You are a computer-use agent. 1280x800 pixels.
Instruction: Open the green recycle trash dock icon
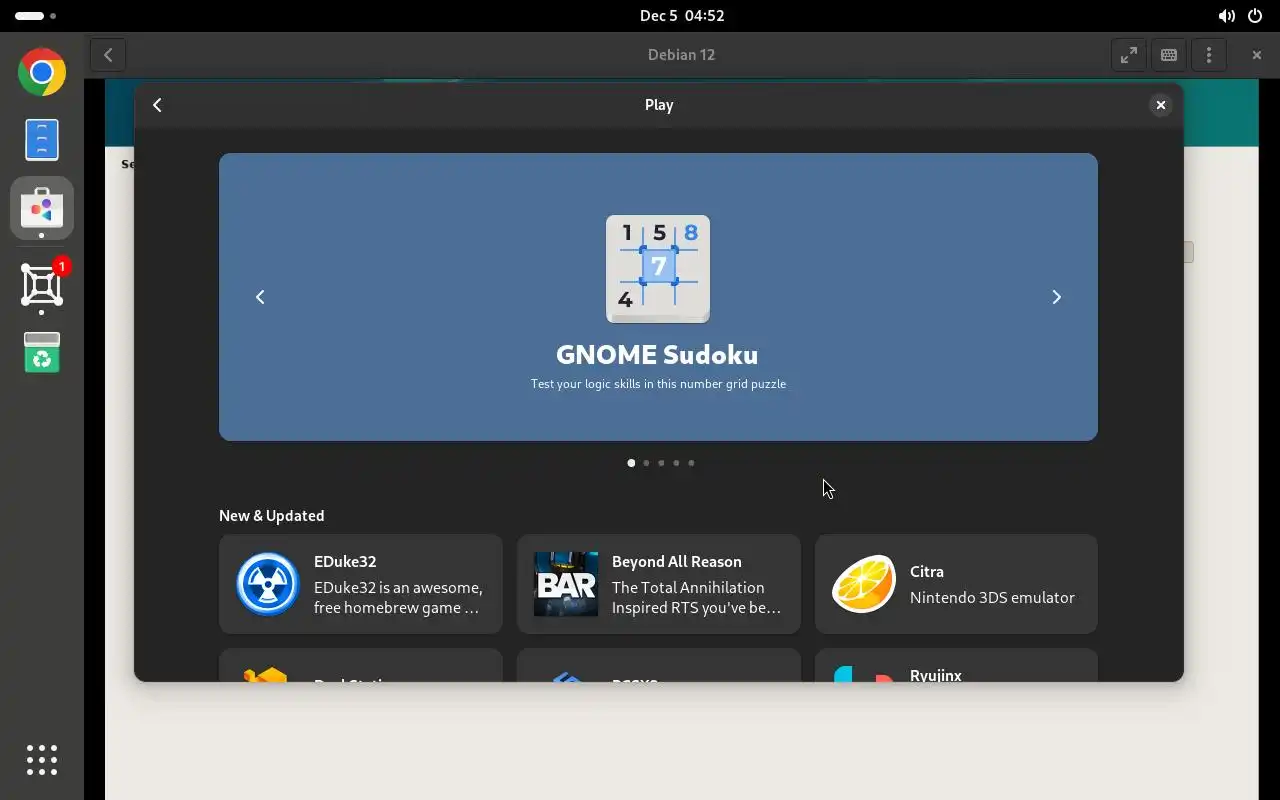pyautogui.click(x=42, y=352)
